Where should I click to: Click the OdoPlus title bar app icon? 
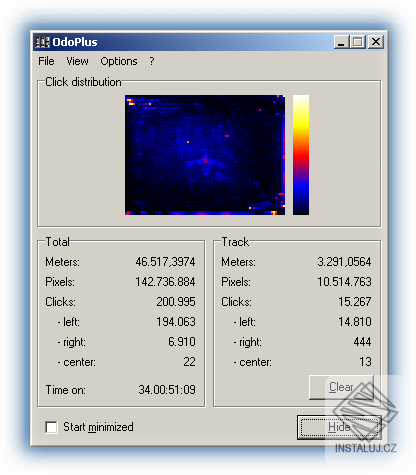42,42
